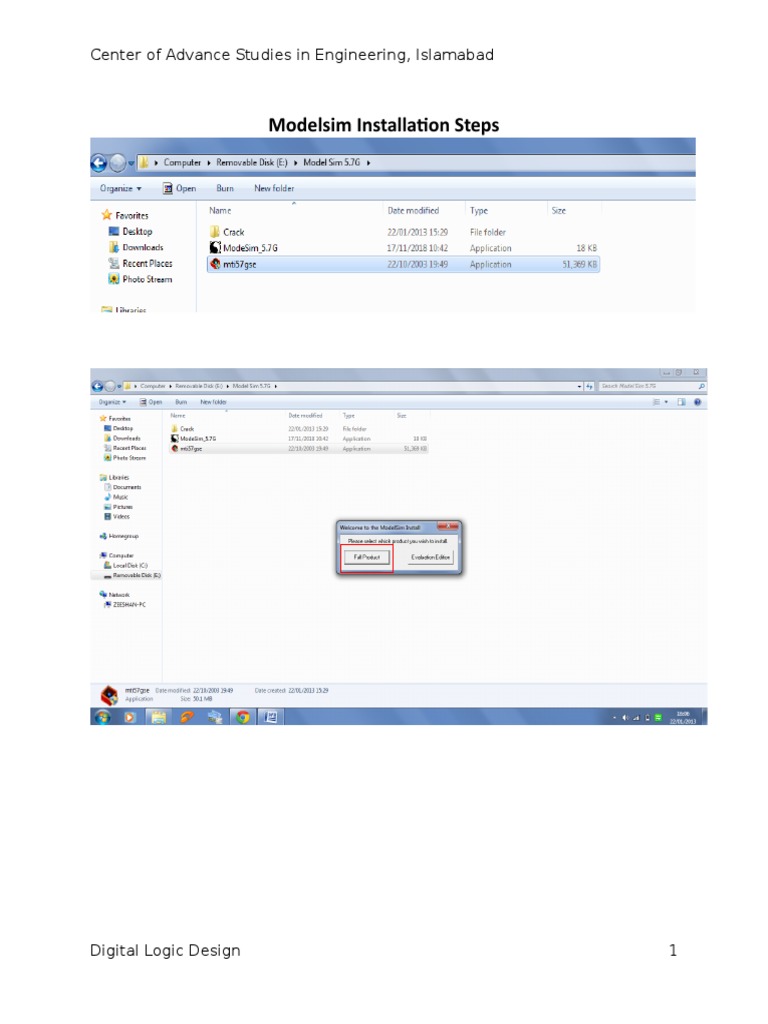The image size is (768, 1024).
Task: Open Downloads in top Explorer window sidebar
Action: [x=136, y=248]
